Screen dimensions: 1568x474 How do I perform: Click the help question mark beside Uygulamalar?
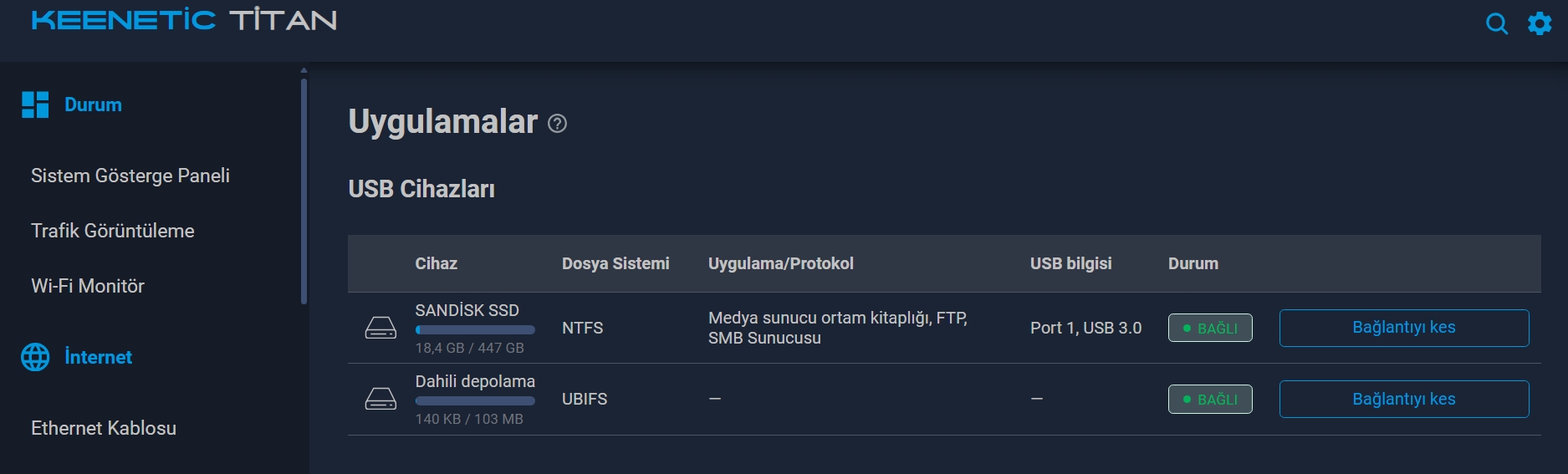pyautogui.click(x=557, y=124)
